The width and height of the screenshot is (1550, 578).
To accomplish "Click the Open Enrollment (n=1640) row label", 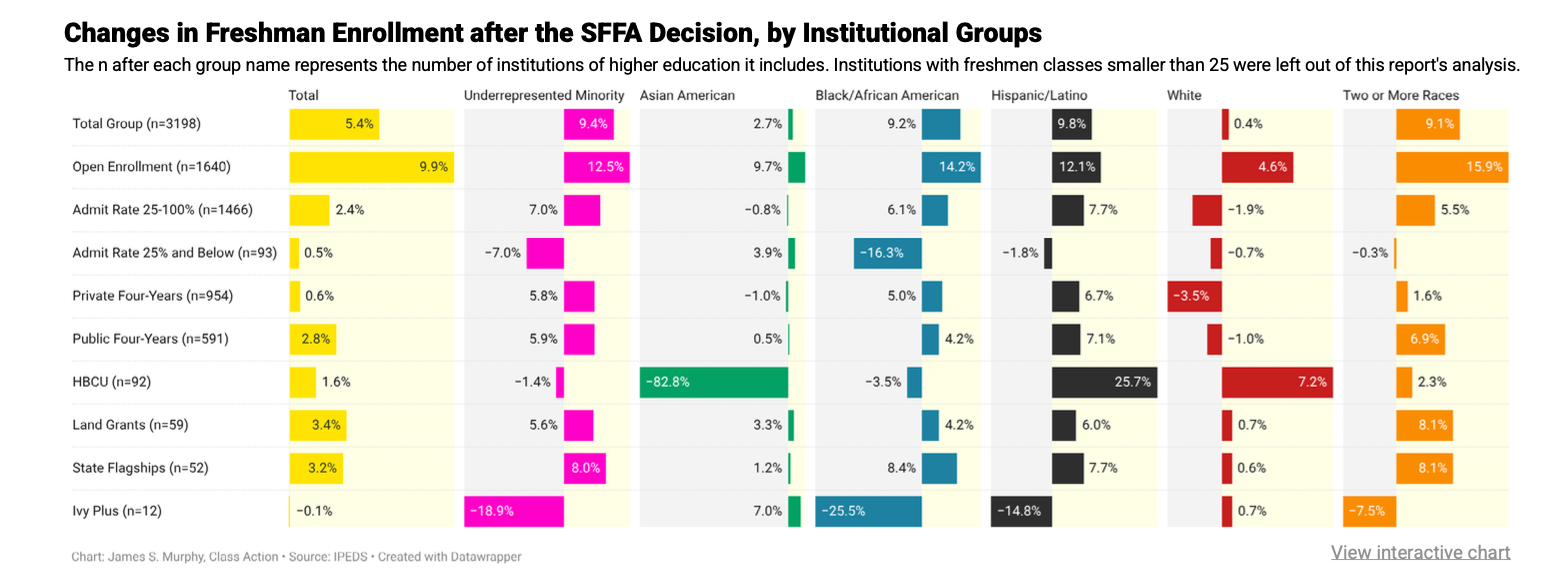I will (151, 167).
